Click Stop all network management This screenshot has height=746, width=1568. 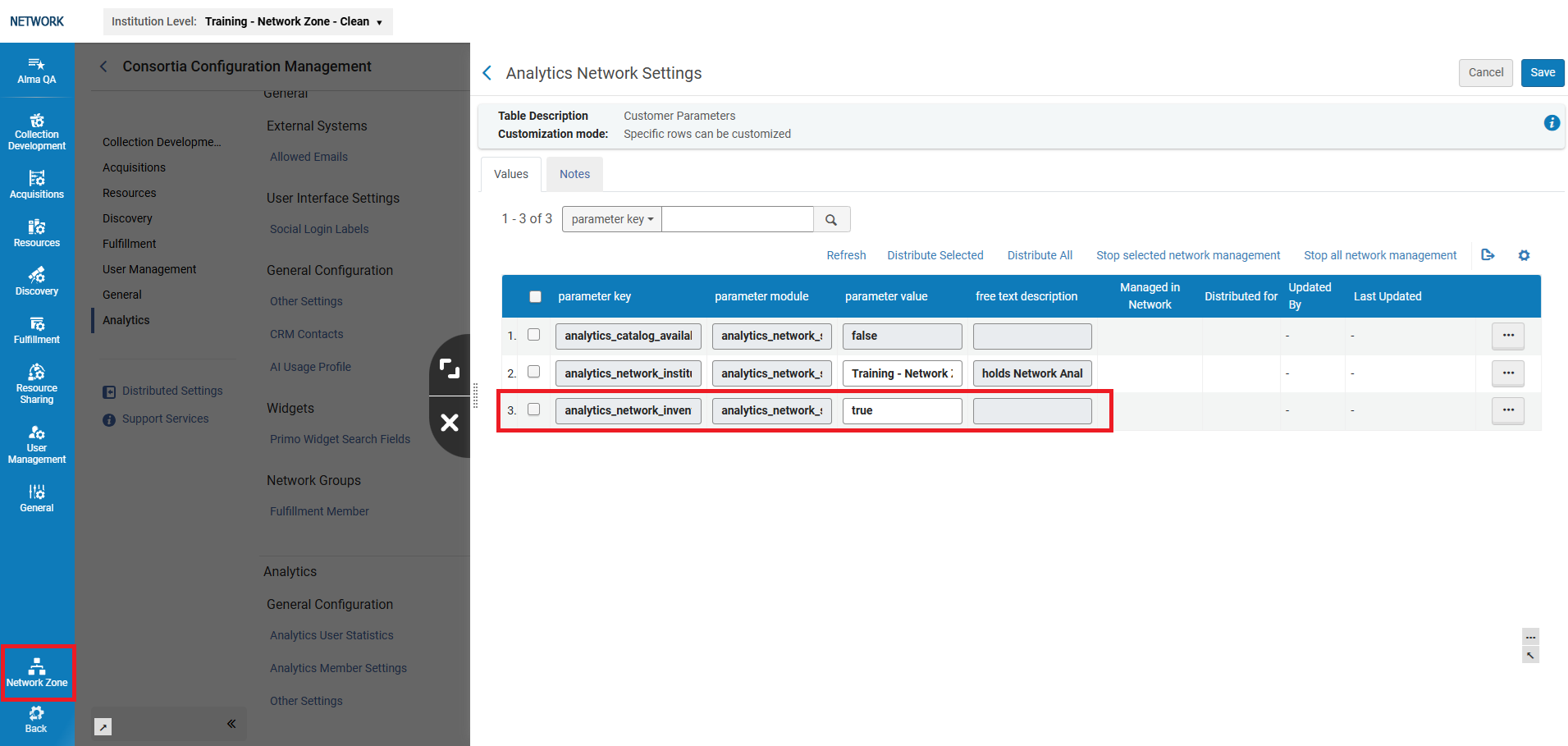click(1380, 255)
